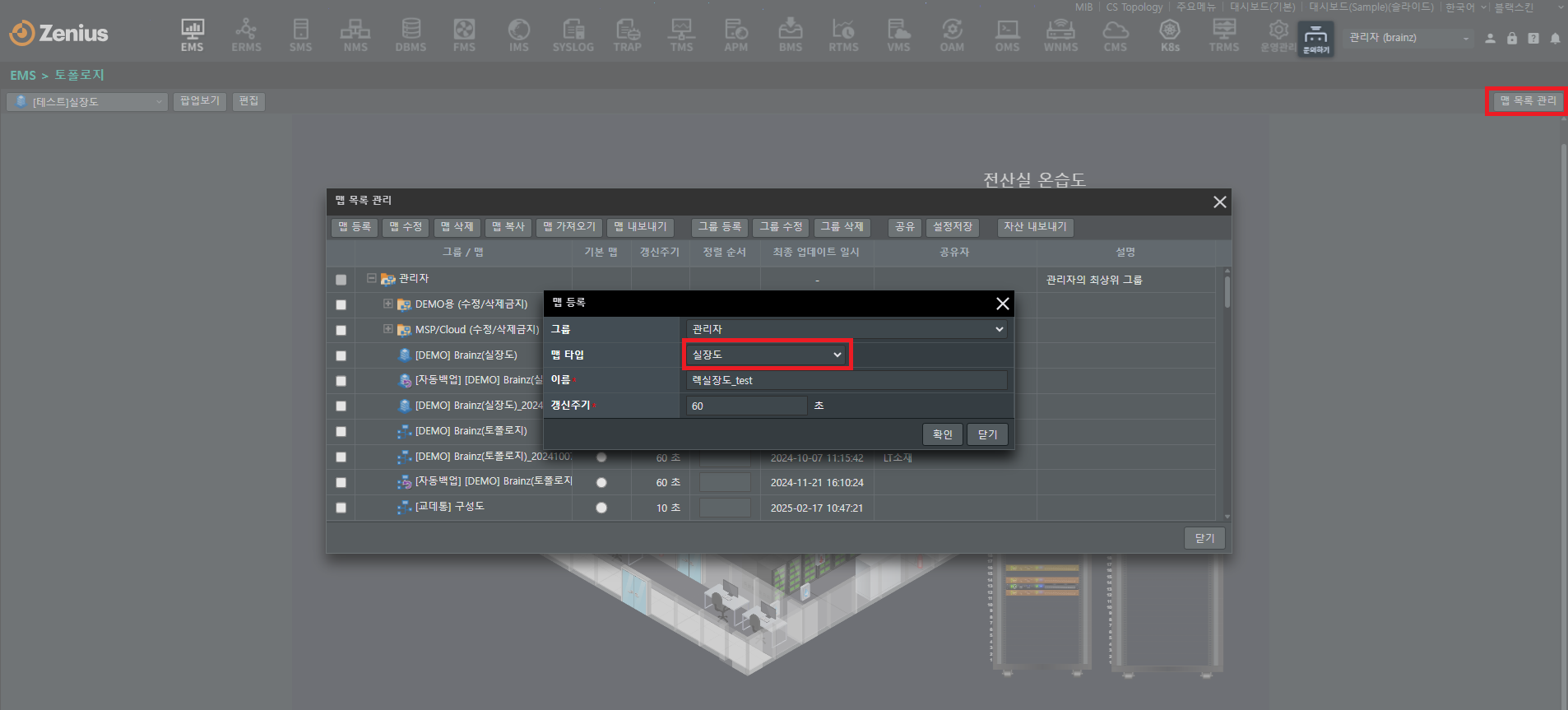This screenshot has height=710, width=1568.
Task: Open the TRMS module icon
Action: pos(1224,35)
